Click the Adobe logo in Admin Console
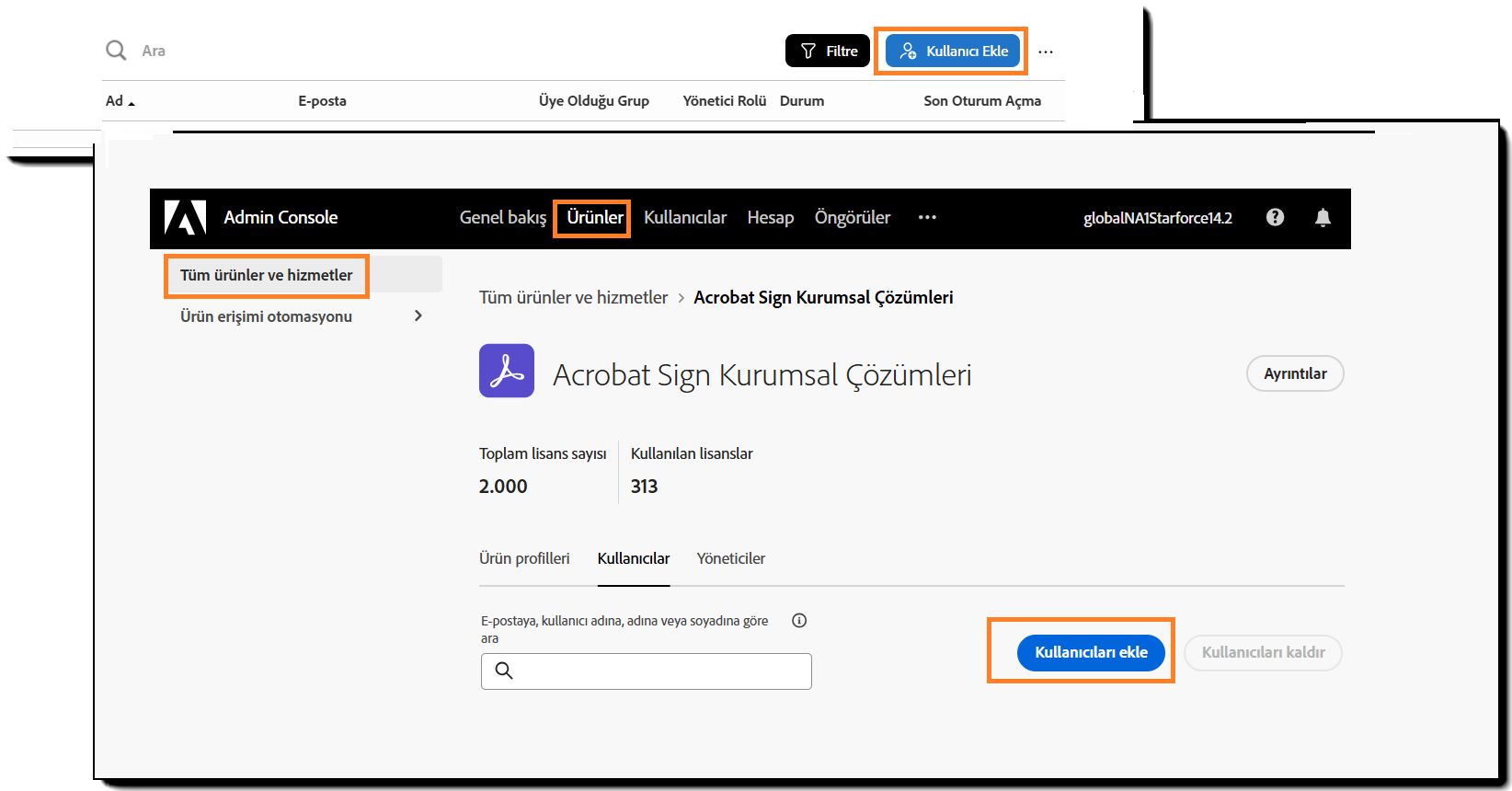Image resolution: width=1512 pixels, height=791 pixels. coord(184,218)
